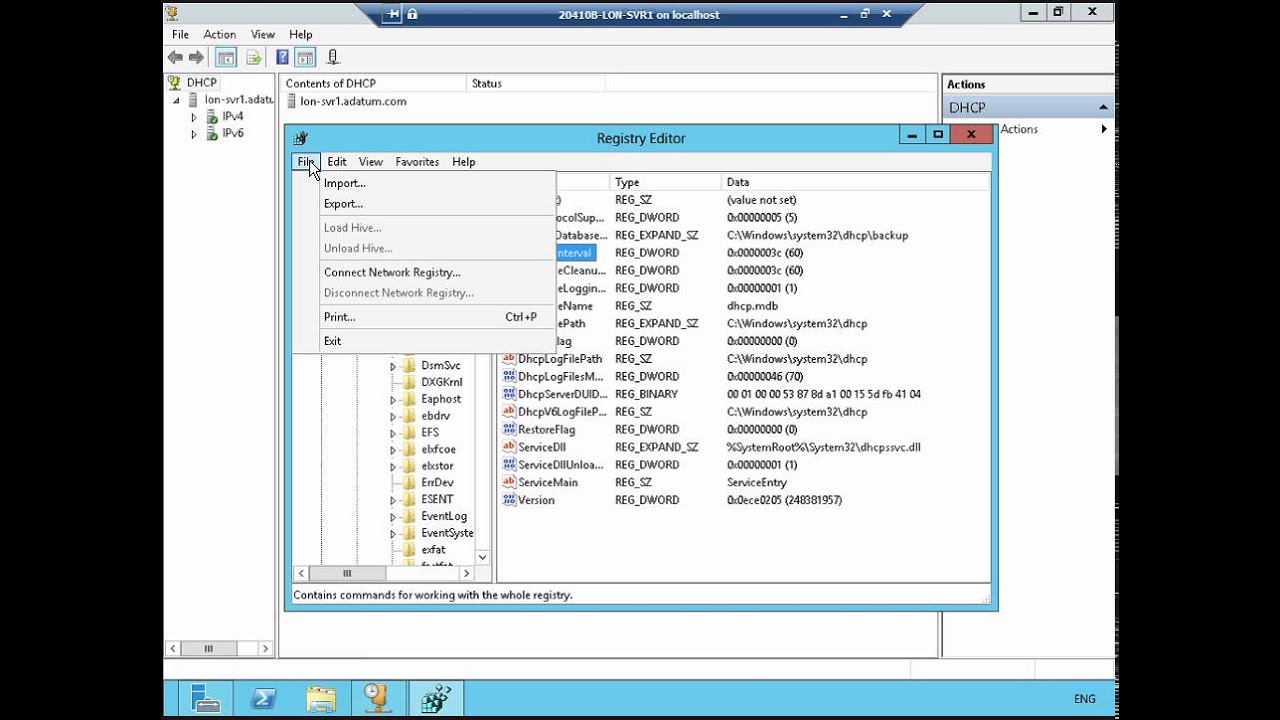1280x720 pixels.
Task: Open Help via the blue question-mark icon
Action: (x=283, y=58)
